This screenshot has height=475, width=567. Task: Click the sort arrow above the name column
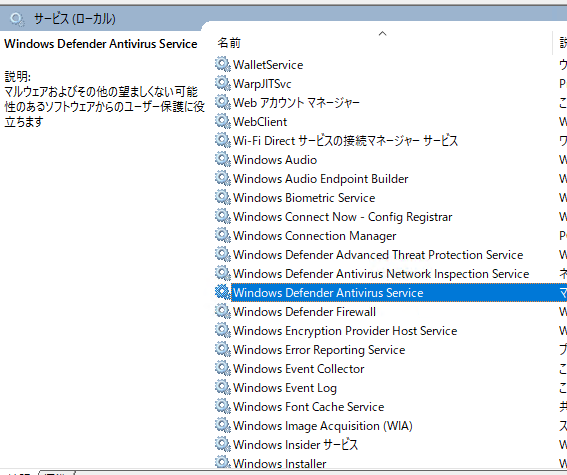point(382,34)
